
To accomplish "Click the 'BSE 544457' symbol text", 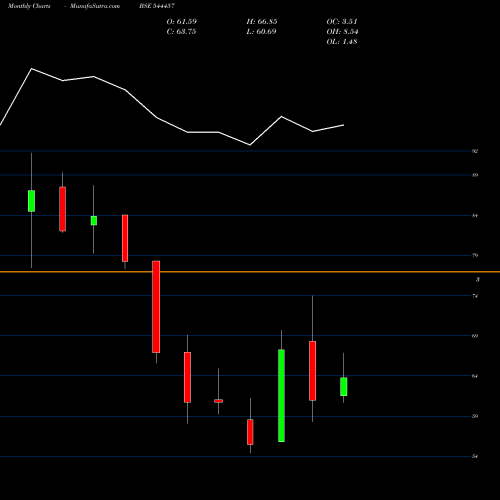I will [157, 6].
